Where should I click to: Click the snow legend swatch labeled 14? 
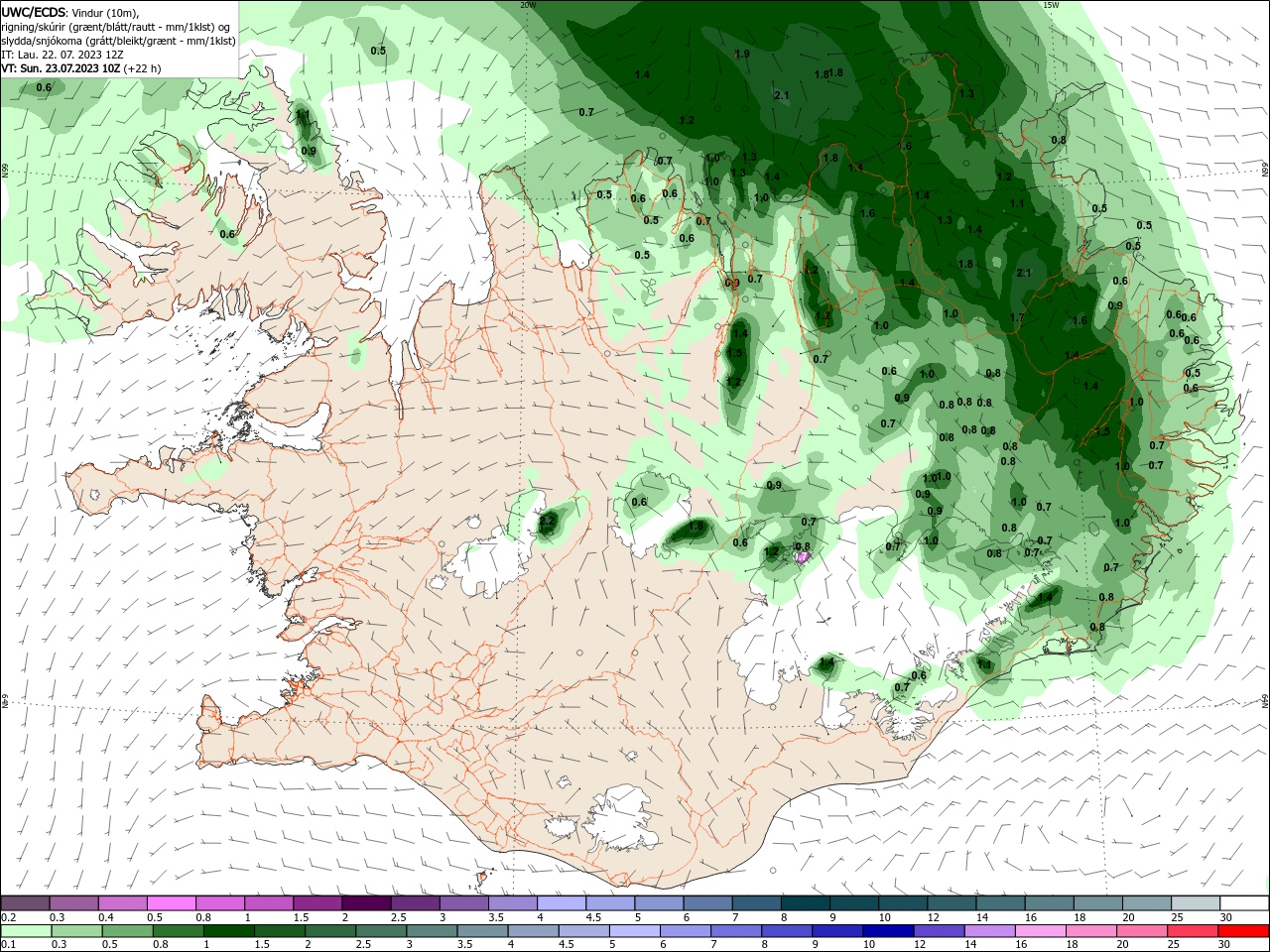click(x=1001, y=903)
